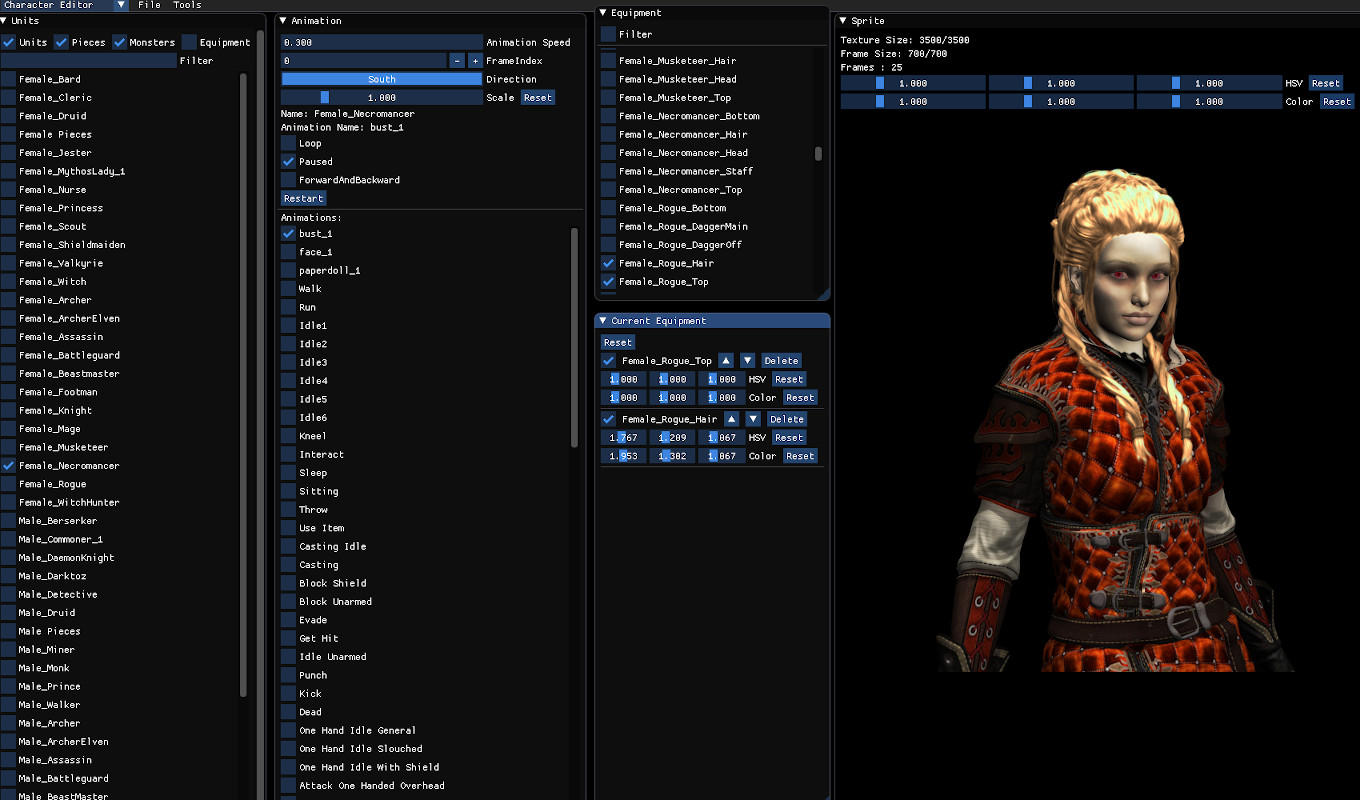Reset all Current Equipment
This screenshot has width=1360, height=800.
618,342
